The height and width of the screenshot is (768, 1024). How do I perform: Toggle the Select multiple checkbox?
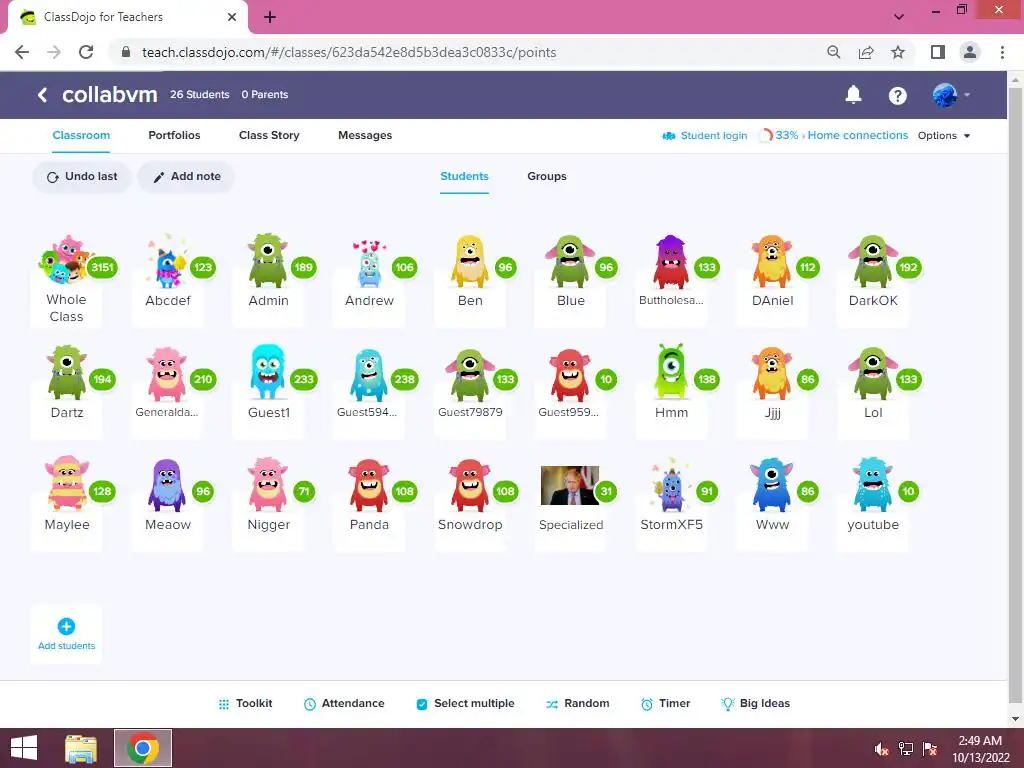click(422, 704)
